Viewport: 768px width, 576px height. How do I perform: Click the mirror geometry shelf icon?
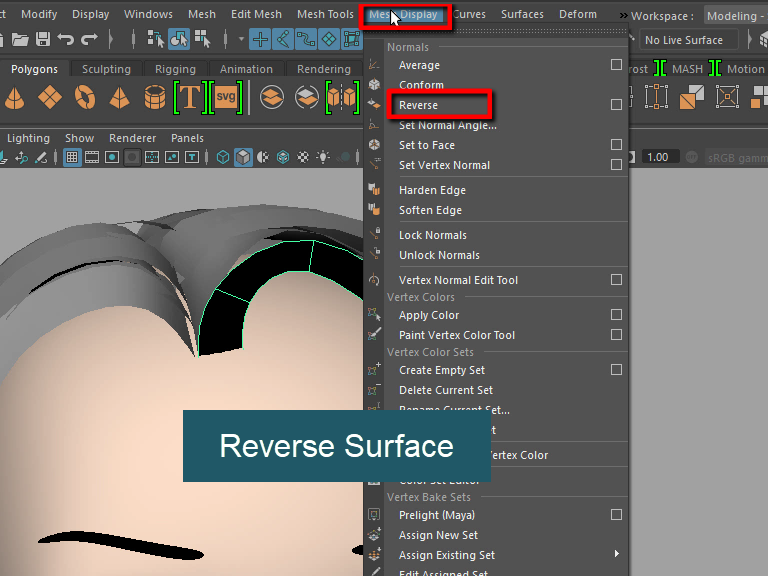coord(341,98)
